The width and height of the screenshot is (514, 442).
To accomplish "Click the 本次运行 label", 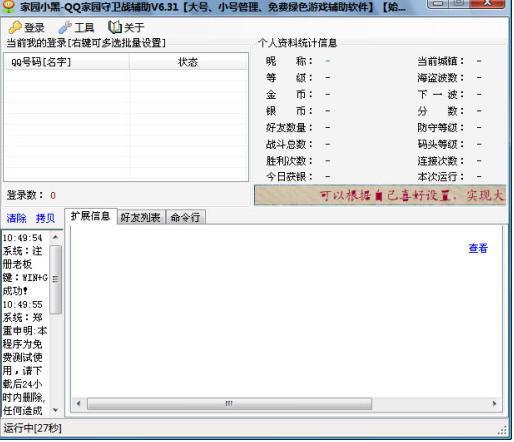I will (441, 176).
